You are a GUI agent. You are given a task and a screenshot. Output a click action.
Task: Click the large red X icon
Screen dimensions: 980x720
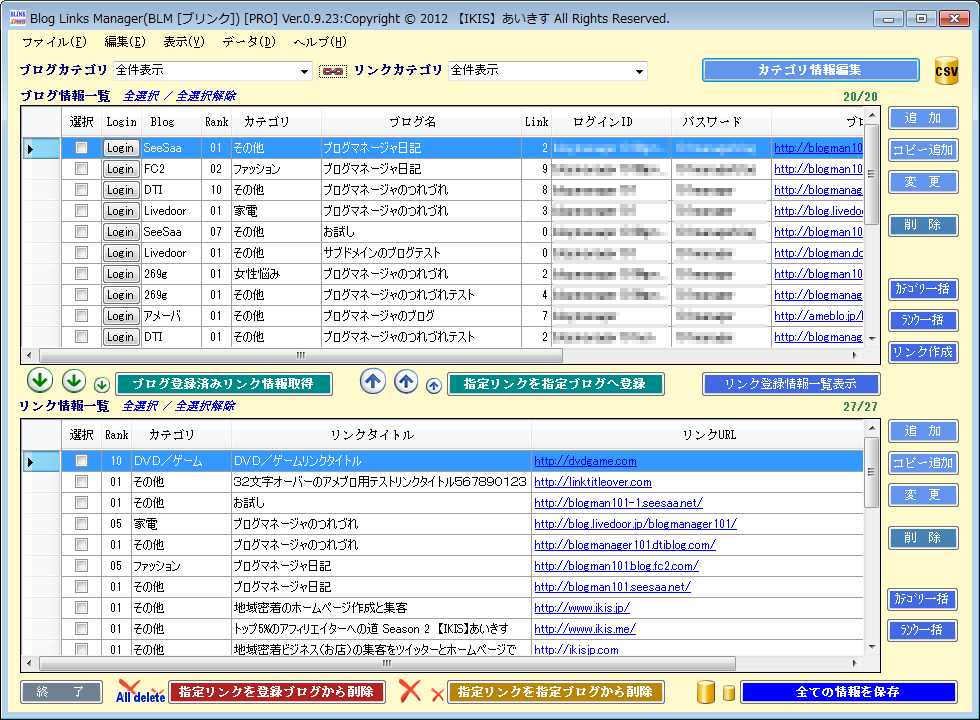(410, 691)
